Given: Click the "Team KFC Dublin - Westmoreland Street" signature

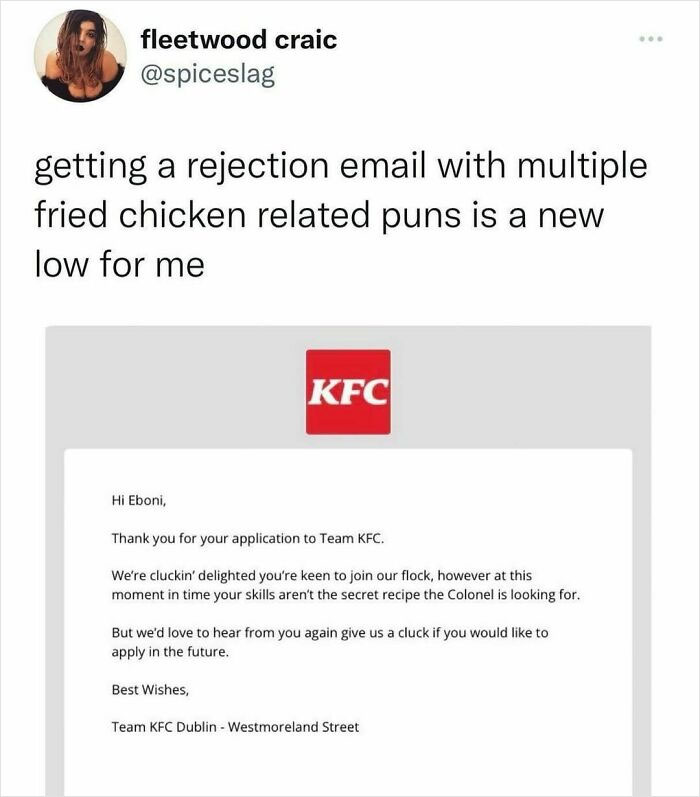Looking at the screenshot, I should [x=235, y=727].
